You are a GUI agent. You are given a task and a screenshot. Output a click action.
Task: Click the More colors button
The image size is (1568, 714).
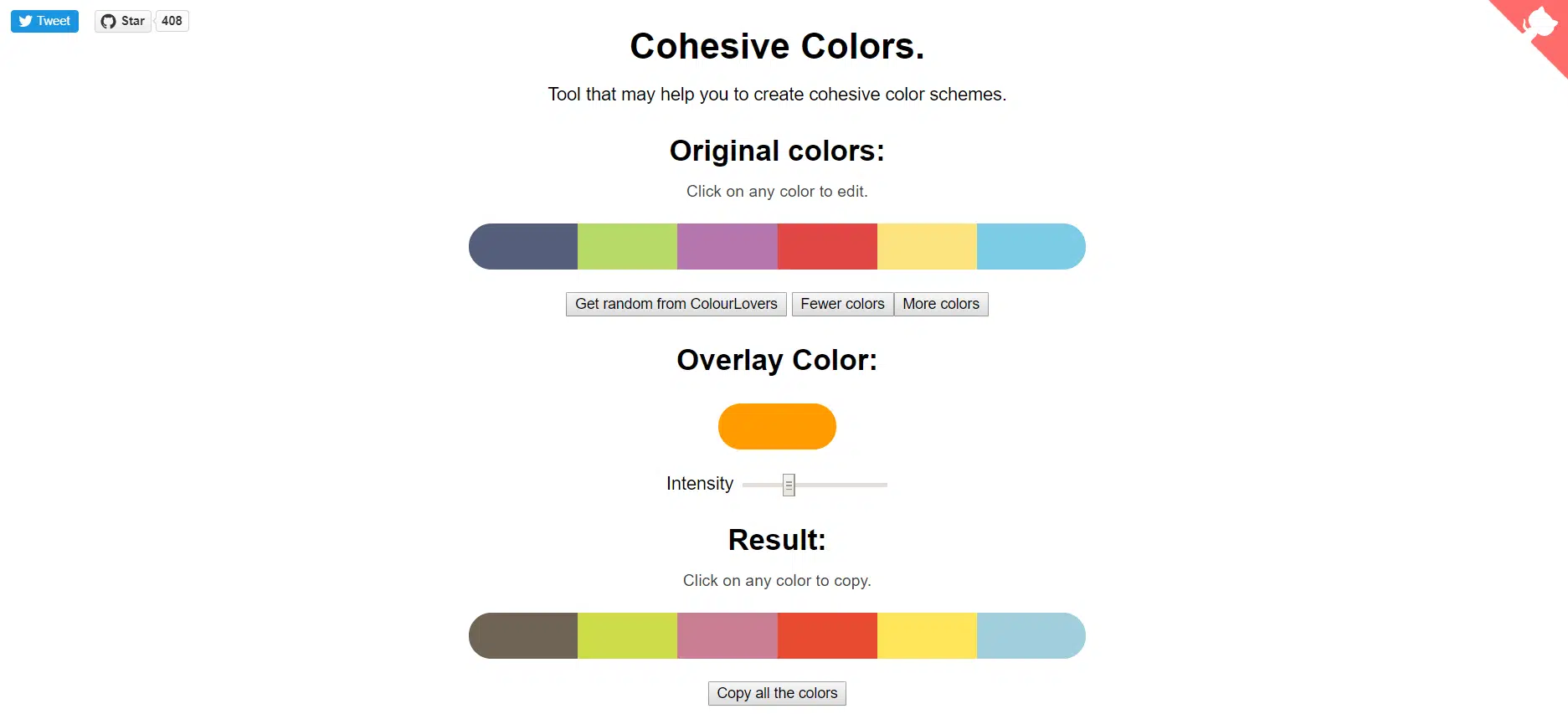[x=940, y=304]
